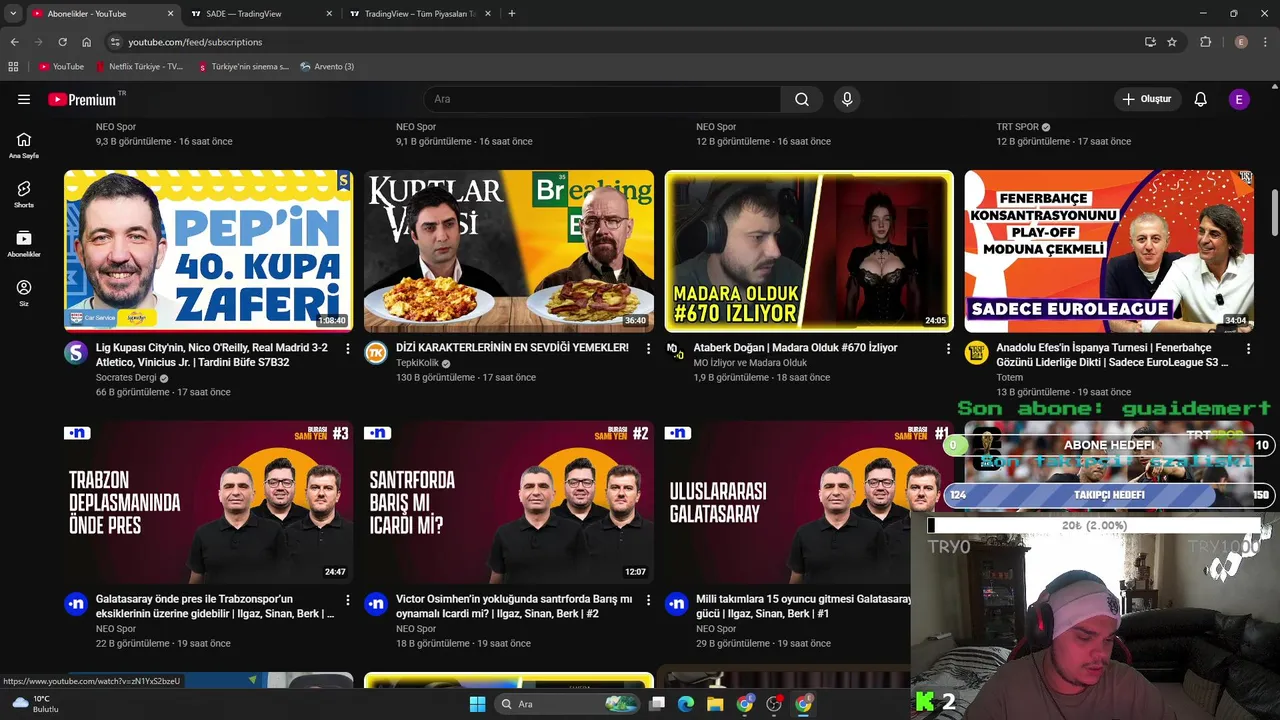Click the TepkiKolik channel avatar
Image resolution: width=1280 pixels, height=720 pixels.
376,352
